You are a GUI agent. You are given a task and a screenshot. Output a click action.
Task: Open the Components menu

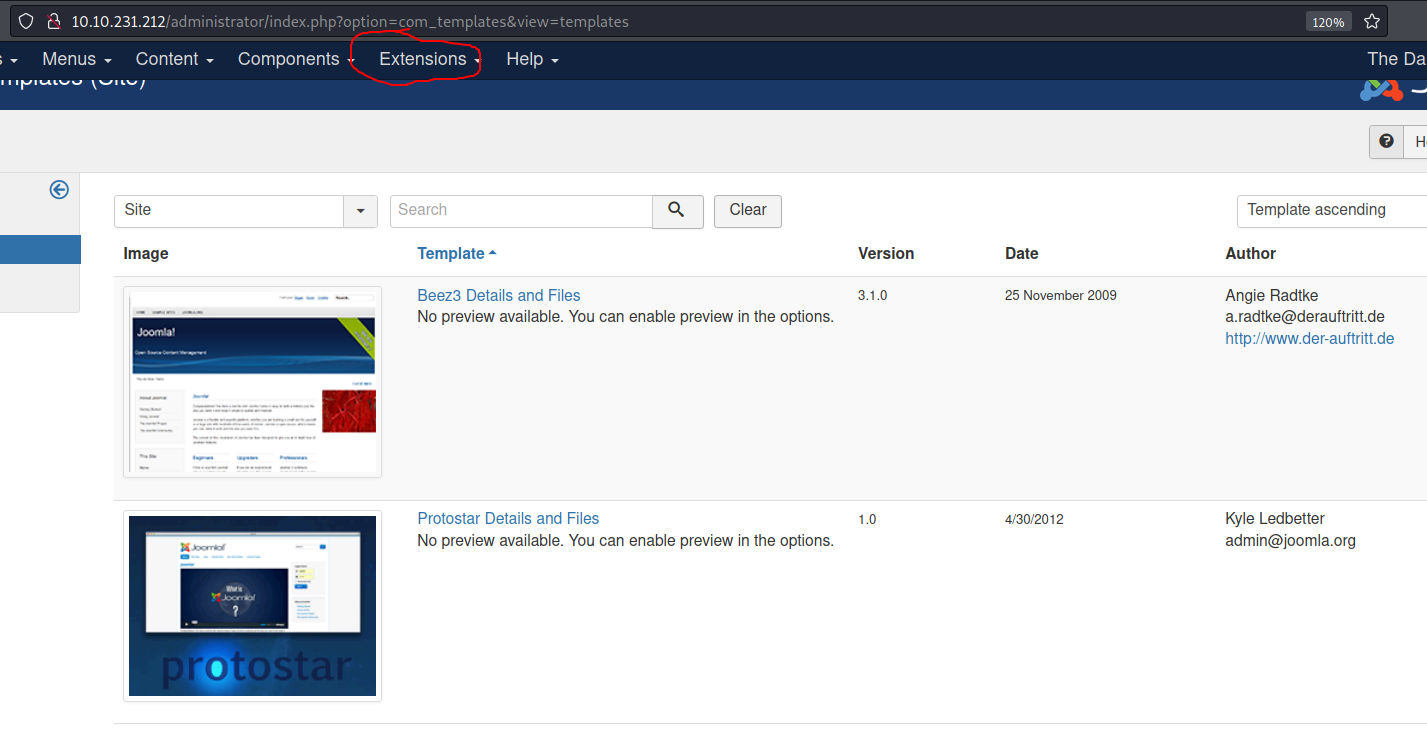click(296, 59)
